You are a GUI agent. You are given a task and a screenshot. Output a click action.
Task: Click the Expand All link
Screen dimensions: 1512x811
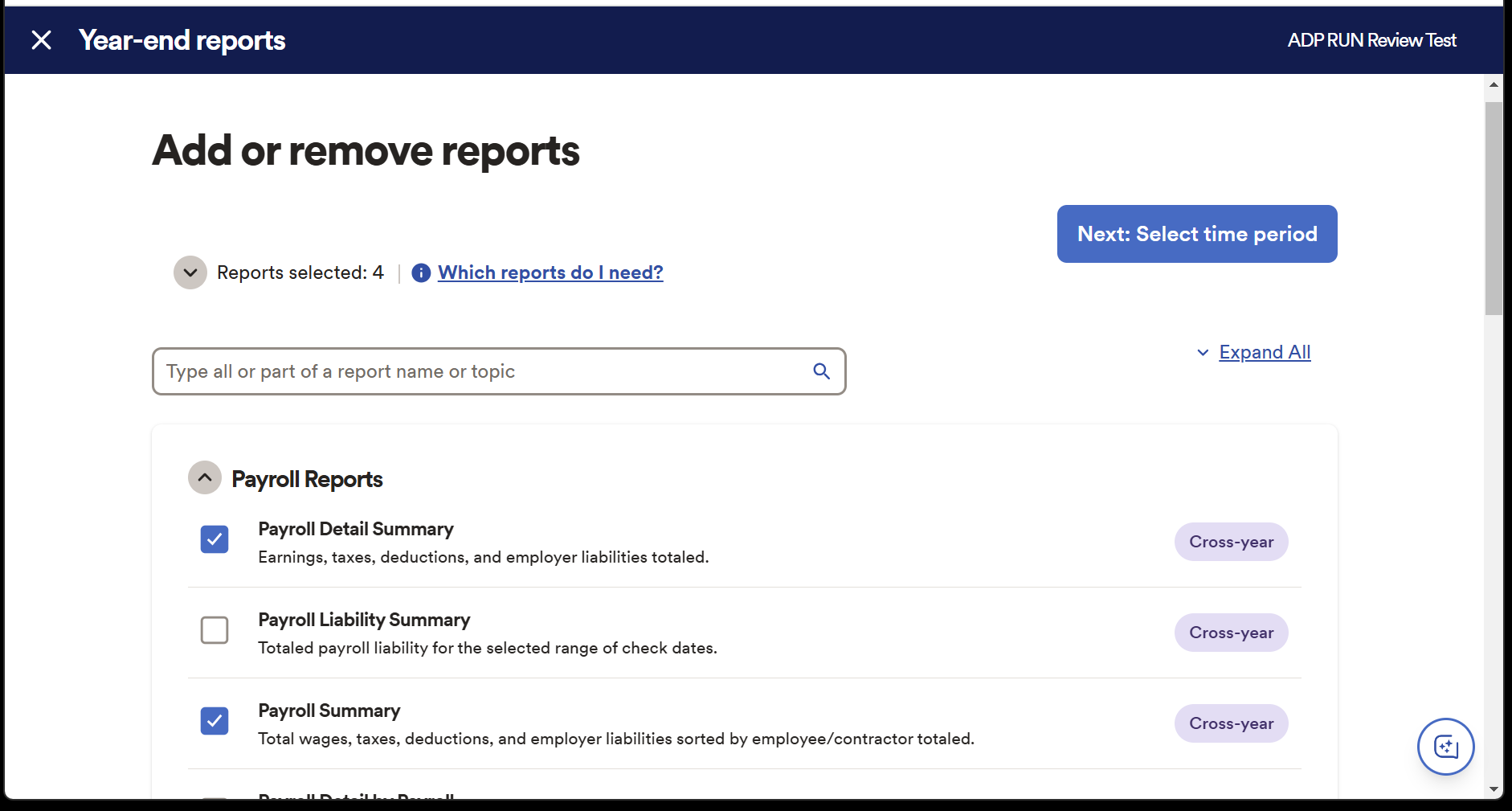1265,352
